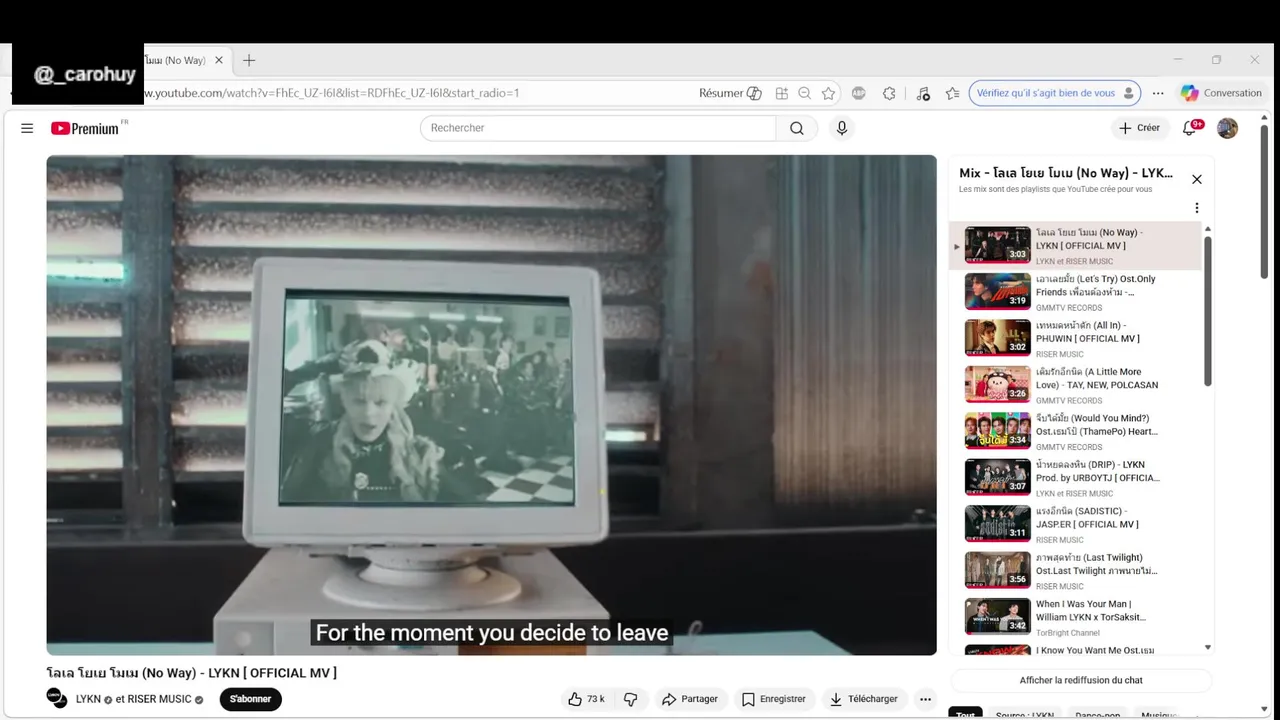Open the ABP adblock extension icon
The width and height of the screenshot is (1280, 720).
858,93
